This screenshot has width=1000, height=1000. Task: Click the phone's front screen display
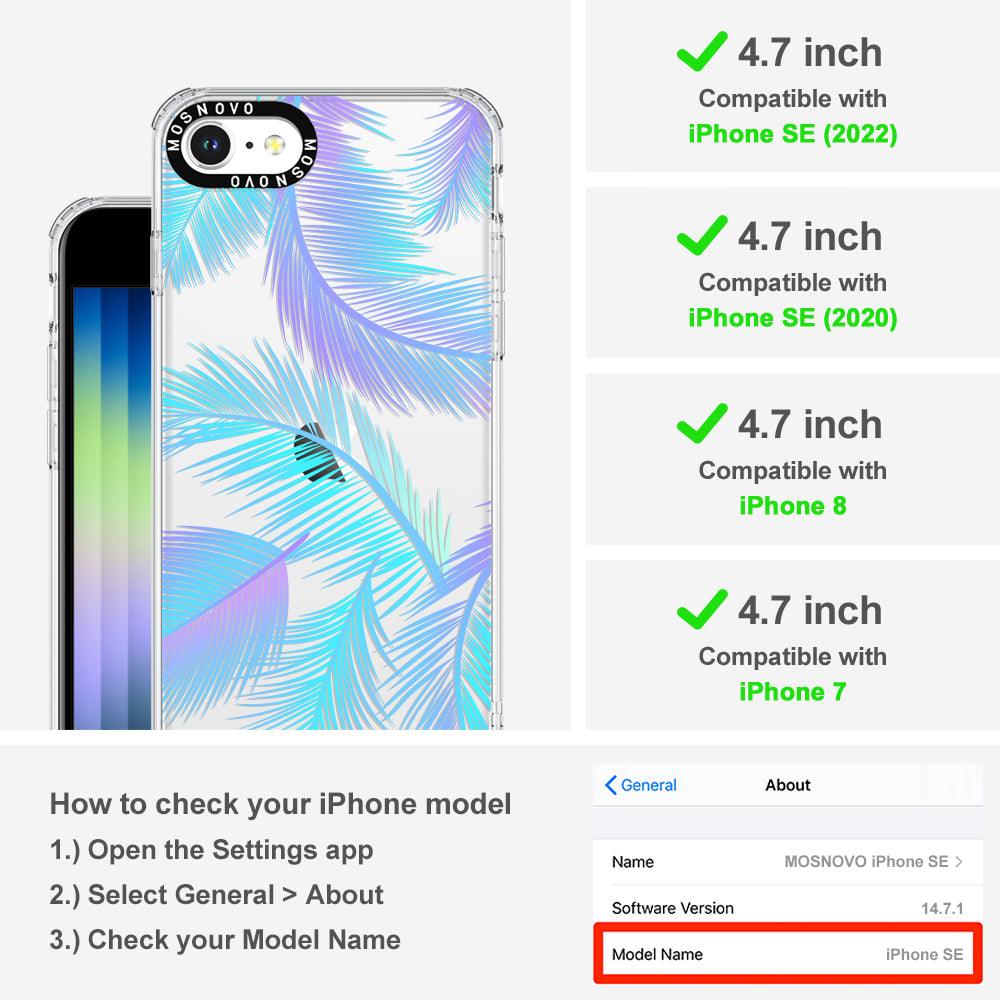[112, 508]
